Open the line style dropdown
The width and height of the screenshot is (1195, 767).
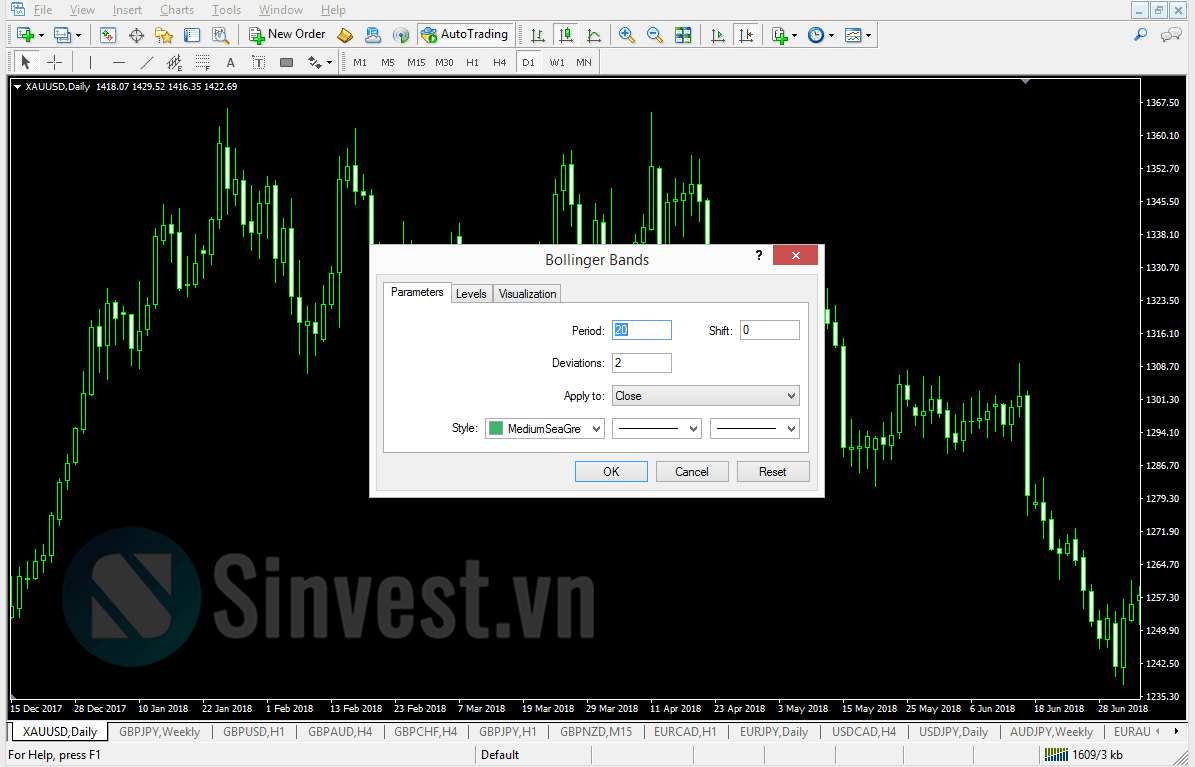click(x=656, y=428)
